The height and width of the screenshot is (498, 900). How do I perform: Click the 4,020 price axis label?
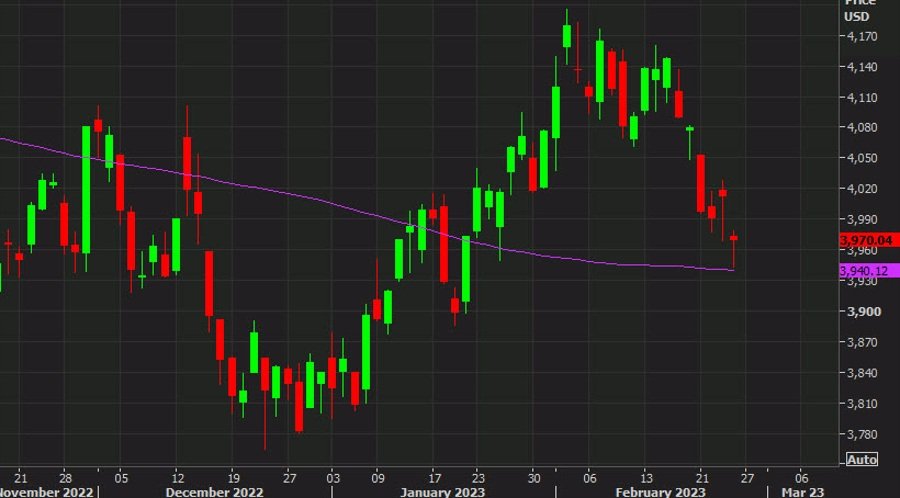pos(860,189)
